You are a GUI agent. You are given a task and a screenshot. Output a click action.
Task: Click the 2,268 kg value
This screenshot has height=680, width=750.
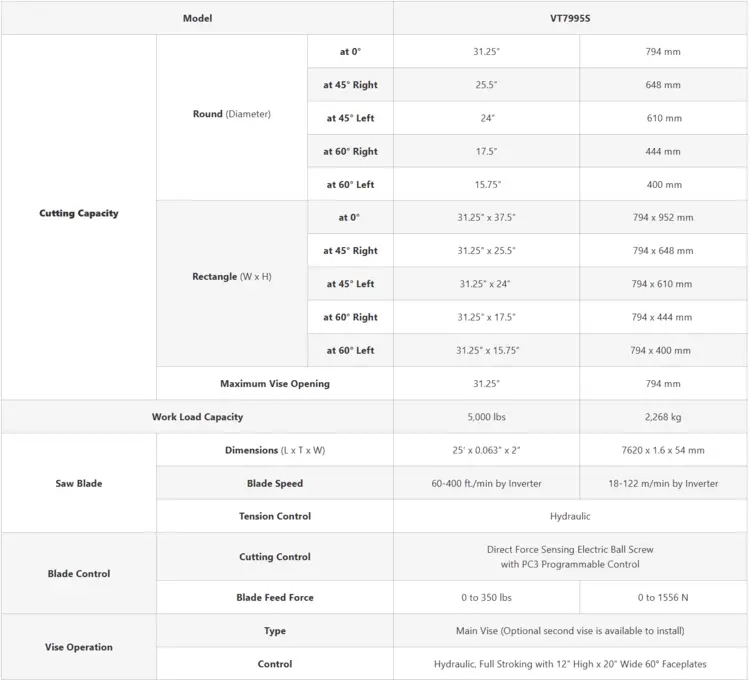click(x=663, y=417)
